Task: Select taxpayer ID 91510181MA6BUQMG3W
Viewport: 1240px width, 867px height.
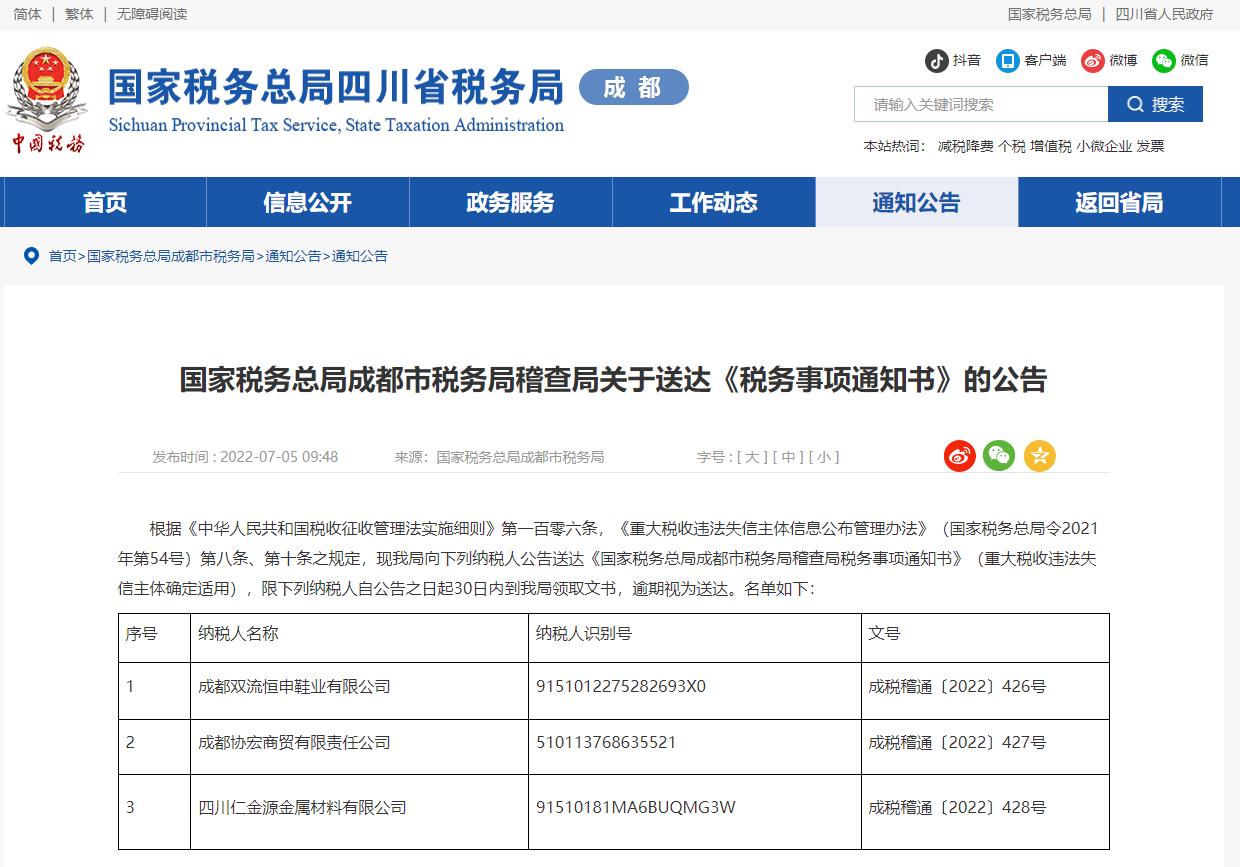Action: click(636, 807)
